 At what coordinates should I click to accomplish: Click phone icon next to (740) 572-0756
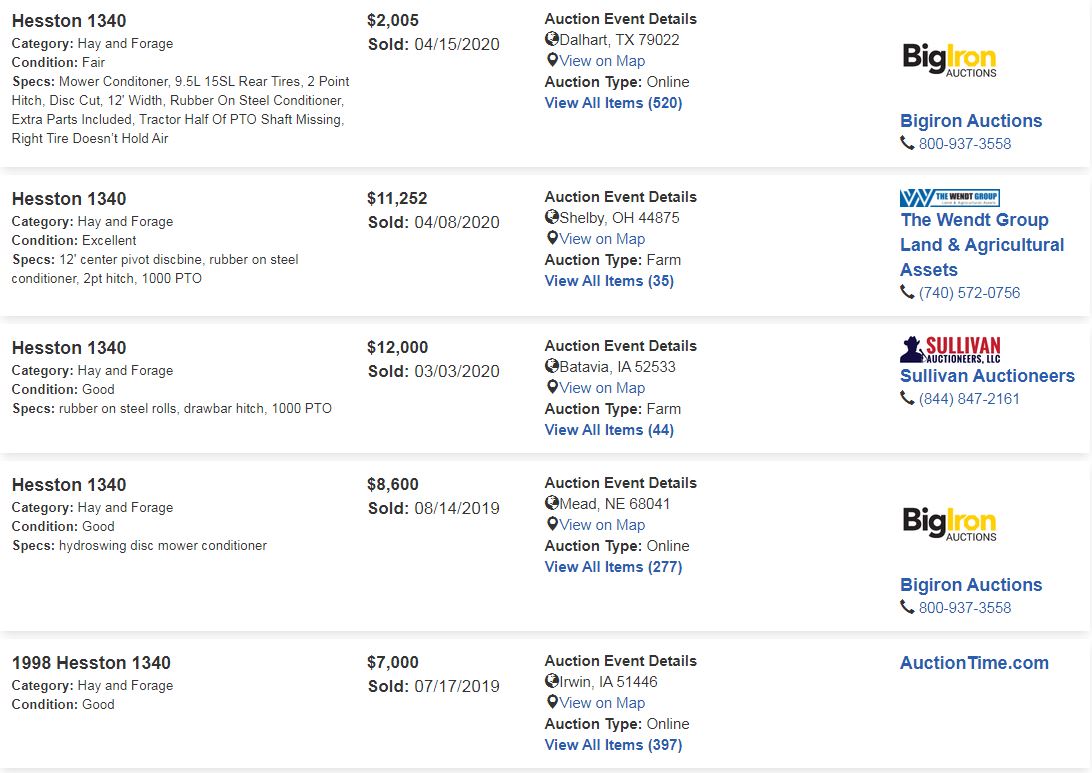[x=907, y=292]
